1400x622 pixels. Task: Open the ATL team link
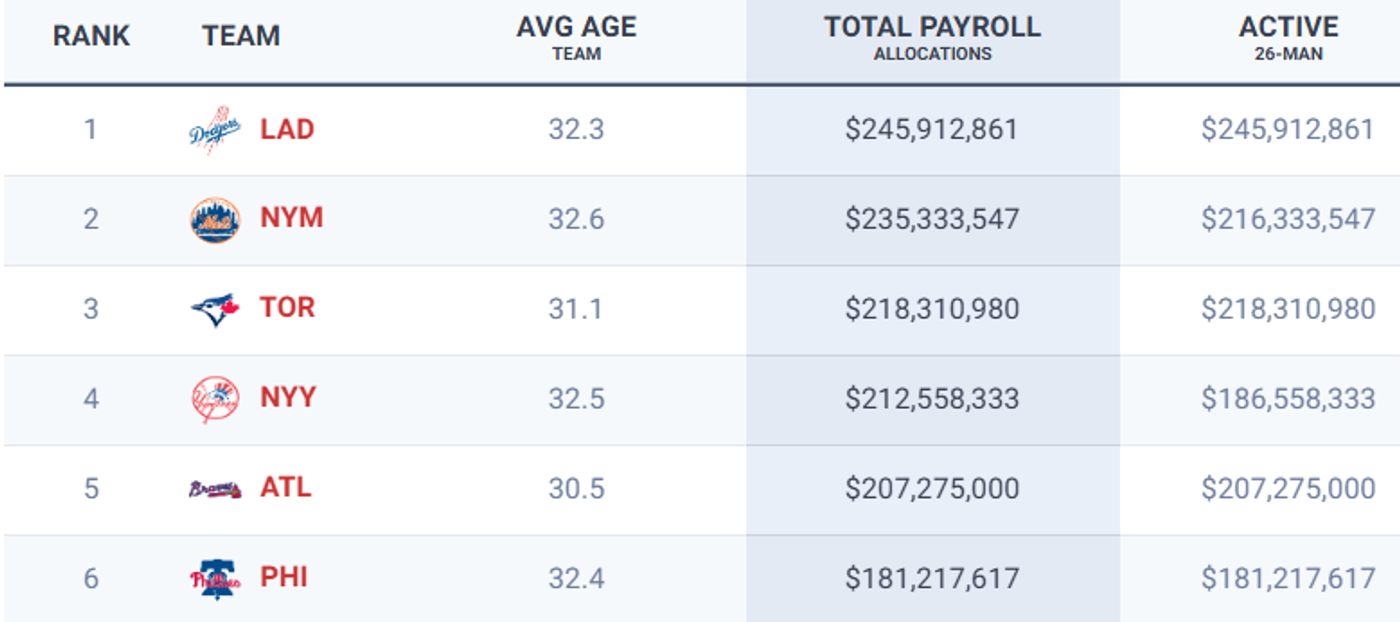(286, 487)
